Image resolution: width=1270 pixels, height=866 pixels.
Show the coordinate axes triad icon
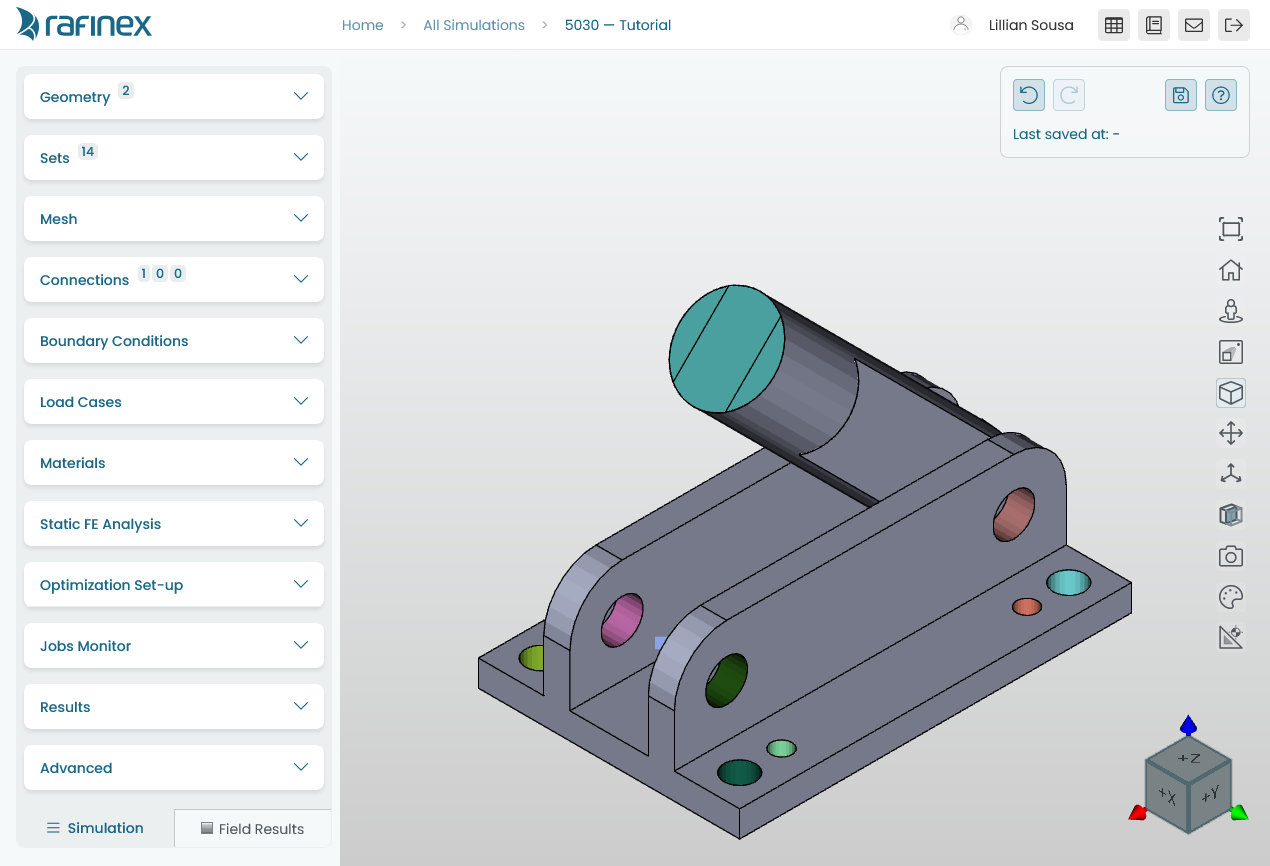(1231, 474)
